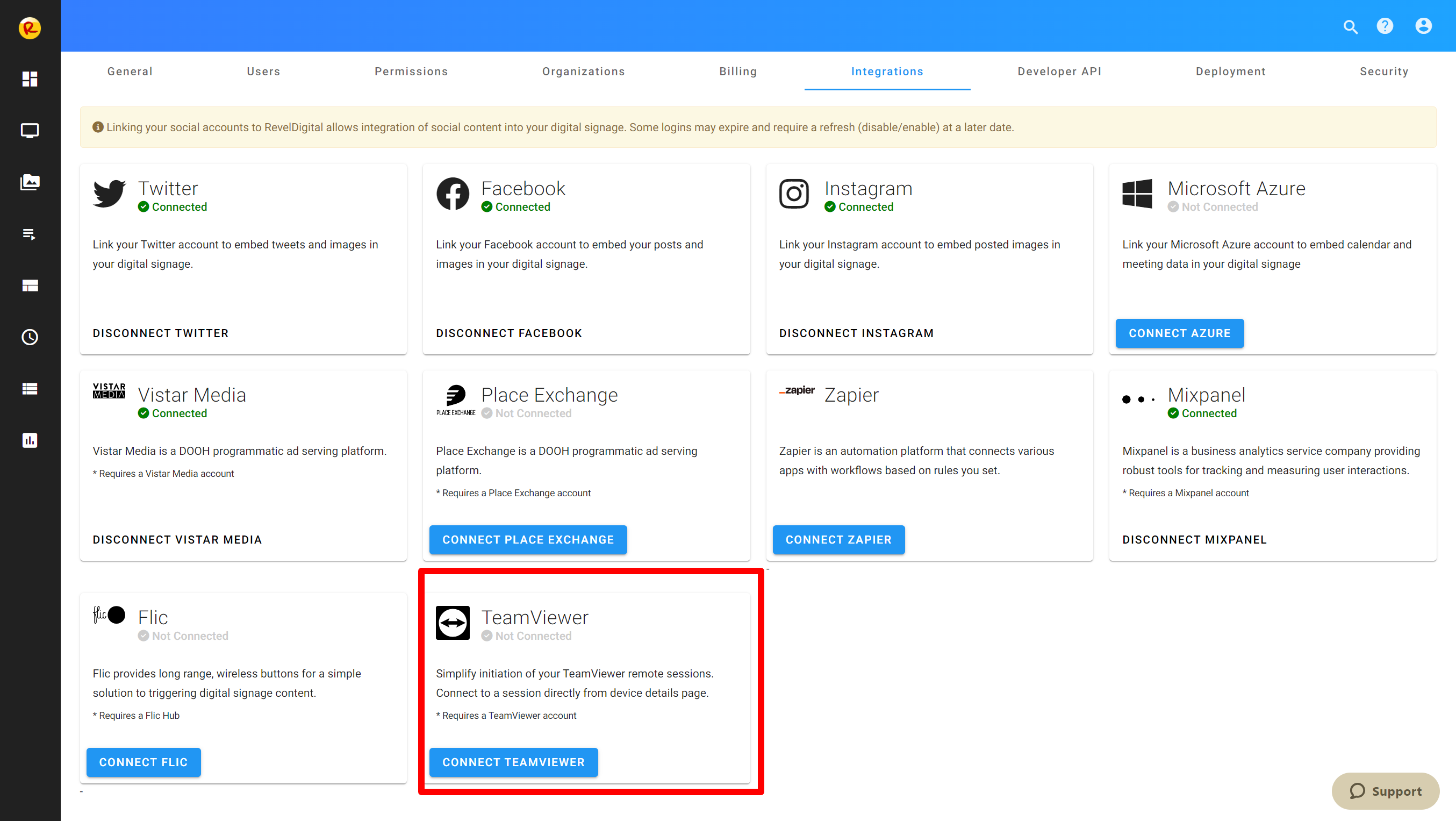The image size is (1456, 821).
Task: Click the Facebook Connected status text
Action: (x=522, y=207)
